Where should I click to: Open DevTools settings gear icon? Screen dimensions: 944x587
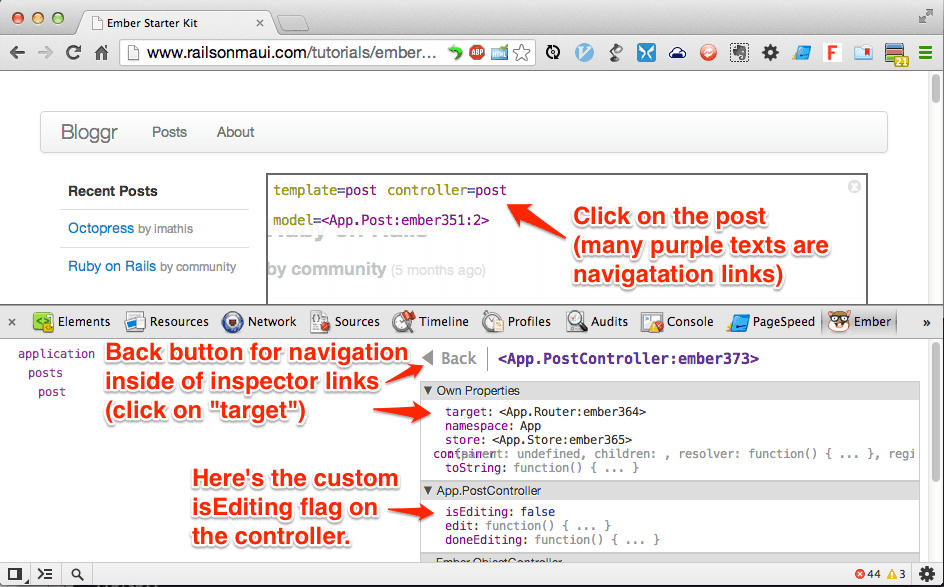(926, 574)
